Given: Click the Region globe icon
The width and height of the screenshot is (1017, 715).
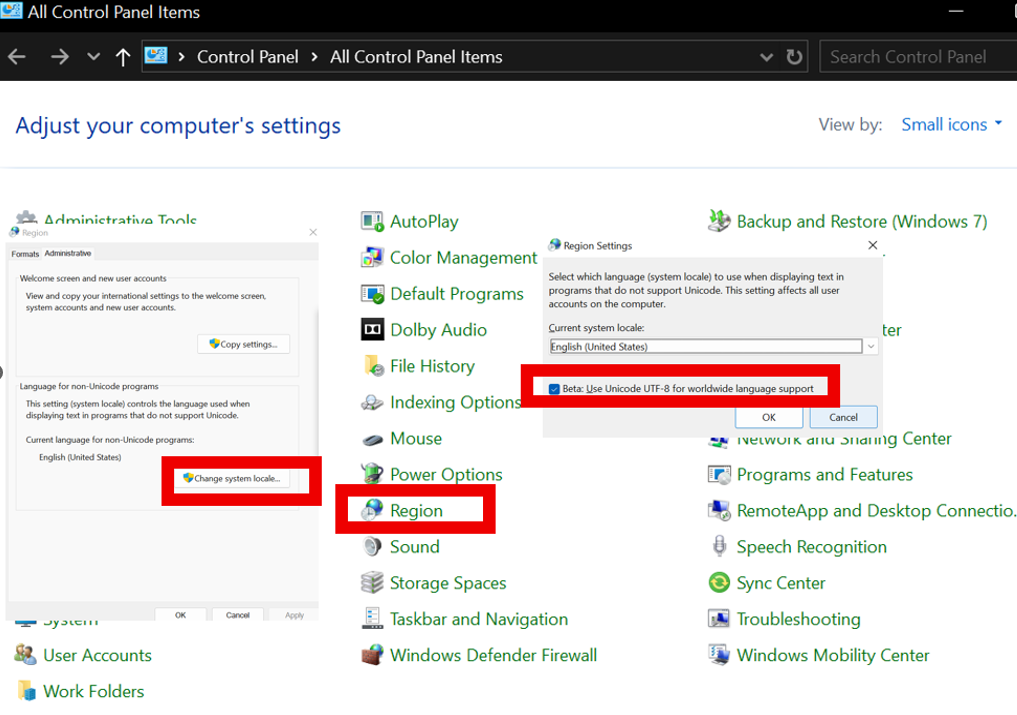Looking at the screenshot, I should [x=372, y=511].
